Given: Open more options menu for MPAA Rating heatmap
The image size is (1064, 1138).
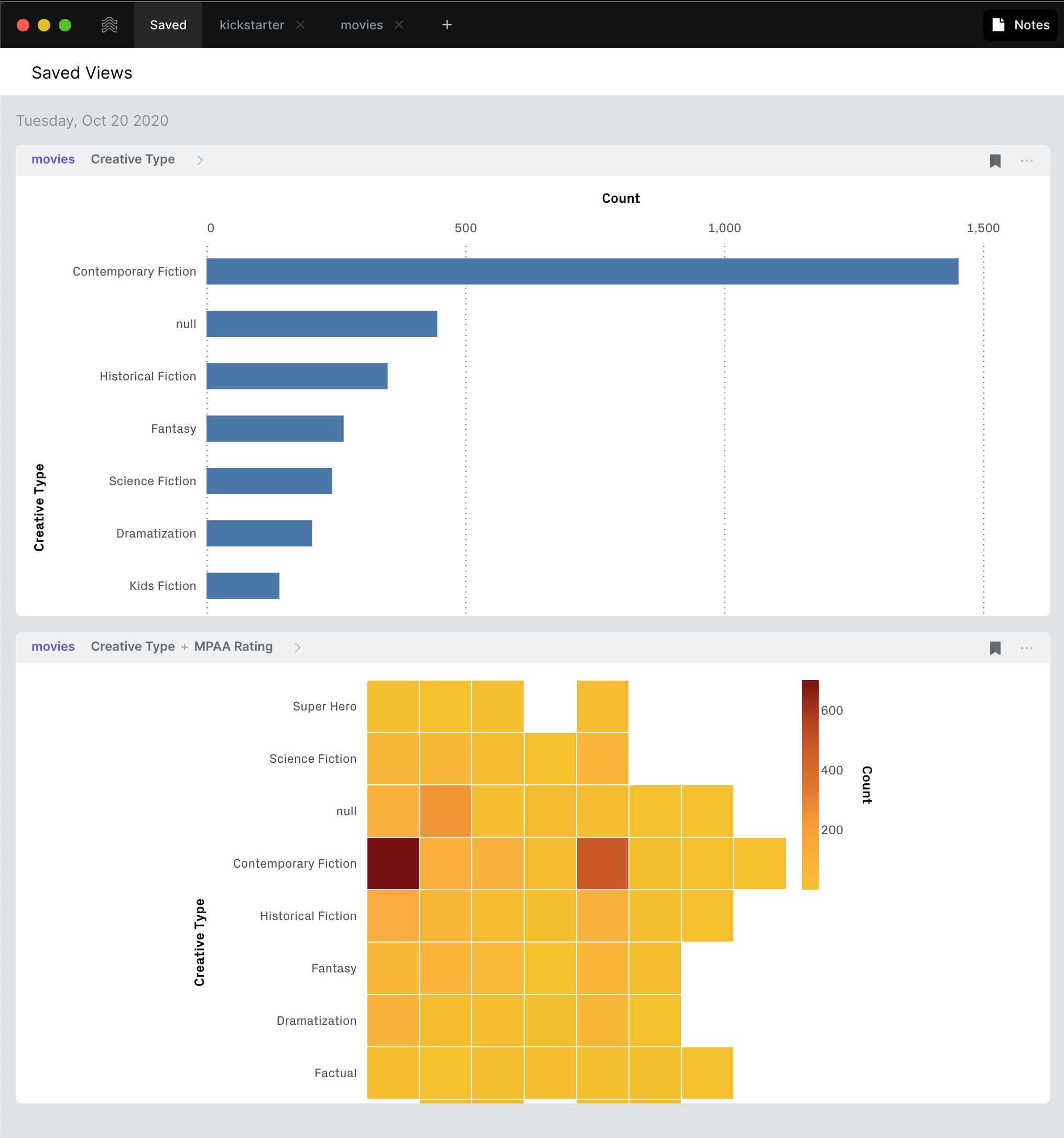Looking at the screenshot, I should (1026, 648).
